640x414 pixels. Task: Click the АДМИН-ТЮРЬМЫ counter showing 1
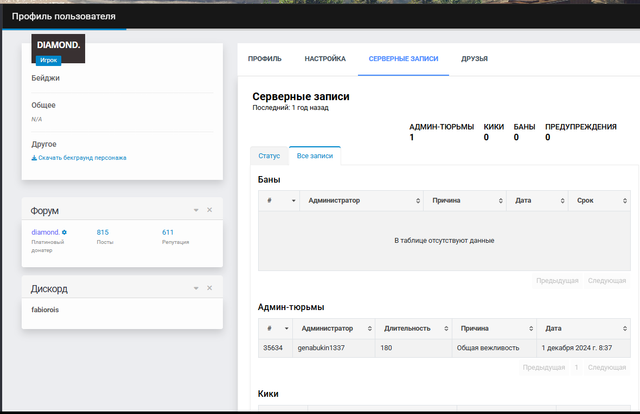pos(441,132)
